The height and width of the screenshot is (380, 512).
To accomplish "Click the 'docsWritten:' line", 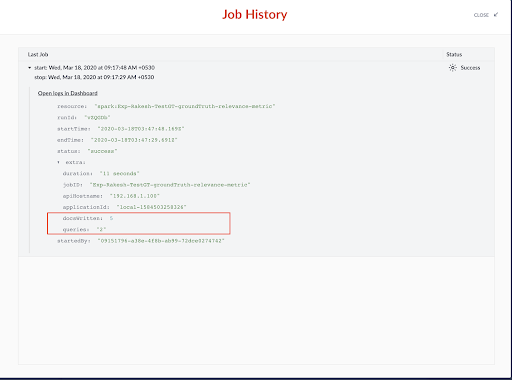I will pyautogui.click(x=88, y=218).
